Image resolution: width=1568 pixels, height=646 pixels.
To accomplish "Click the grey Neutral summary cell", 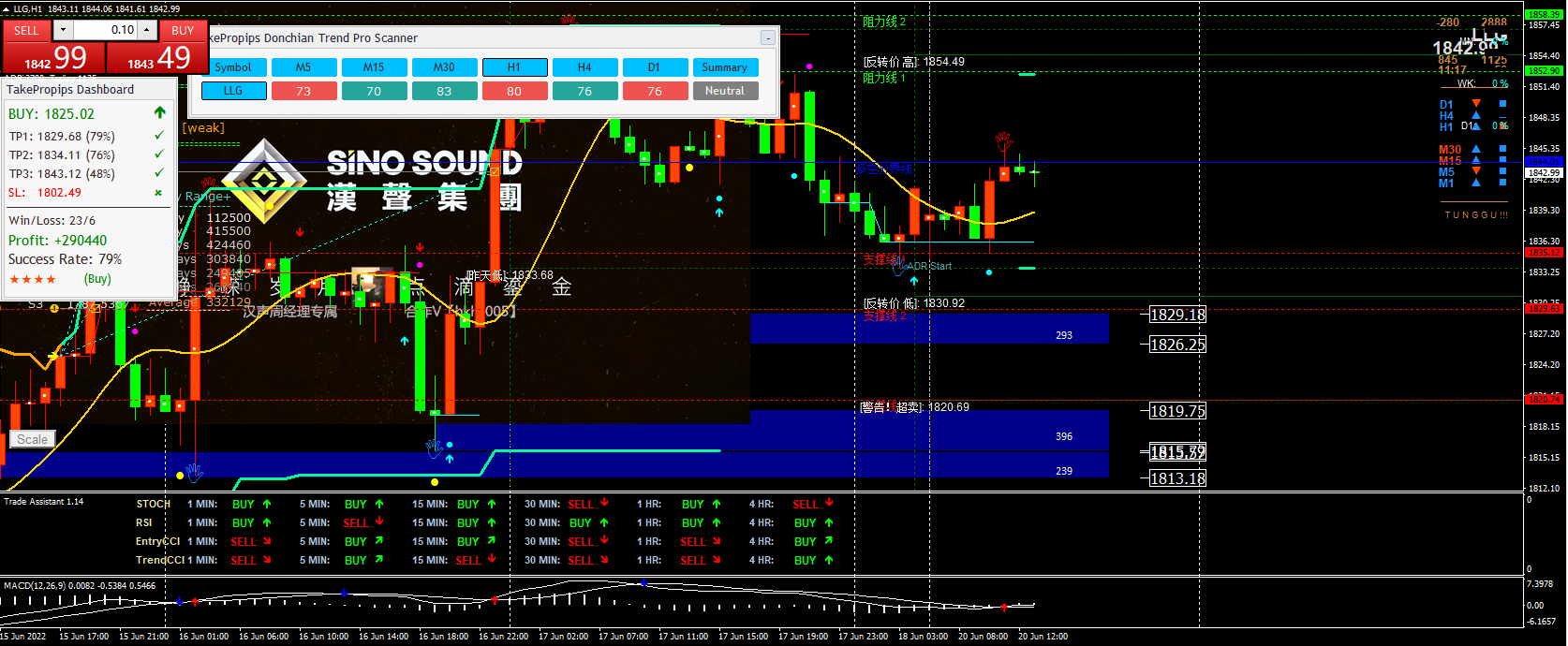I will pos(725,91).
